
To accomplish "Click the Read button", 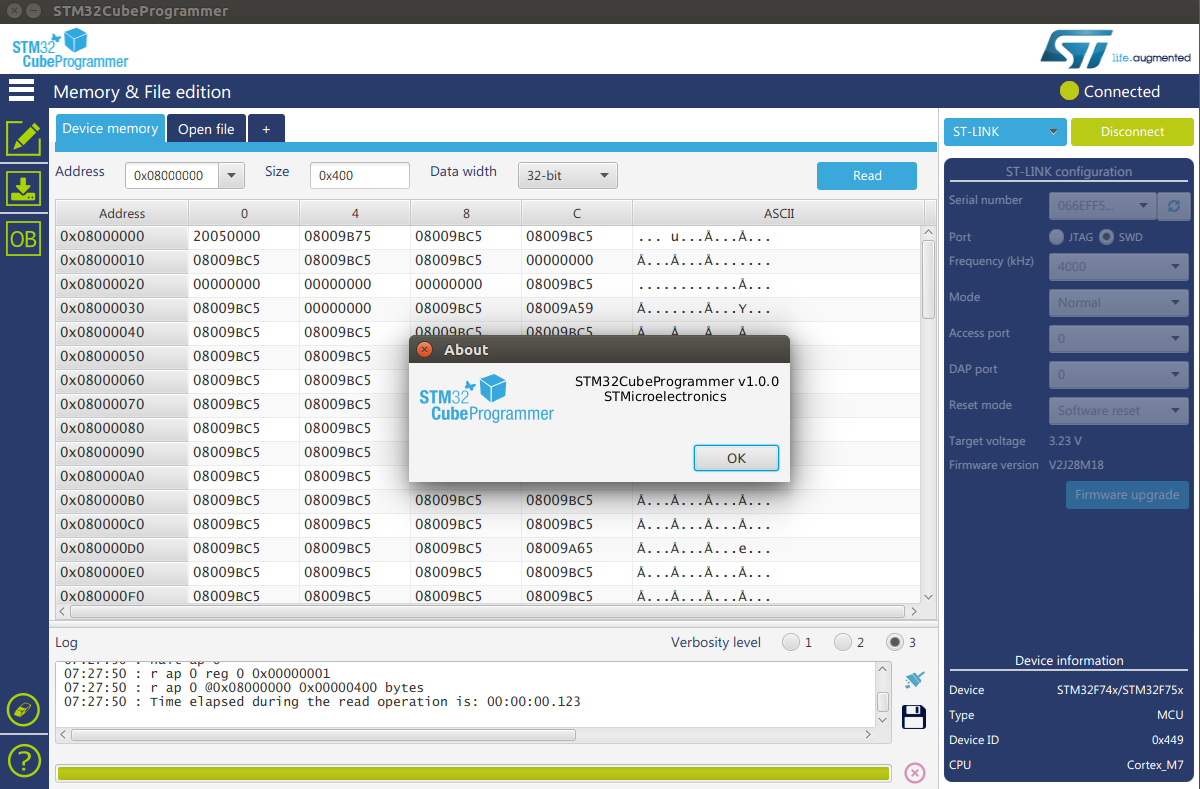I will tap(867, 175).
